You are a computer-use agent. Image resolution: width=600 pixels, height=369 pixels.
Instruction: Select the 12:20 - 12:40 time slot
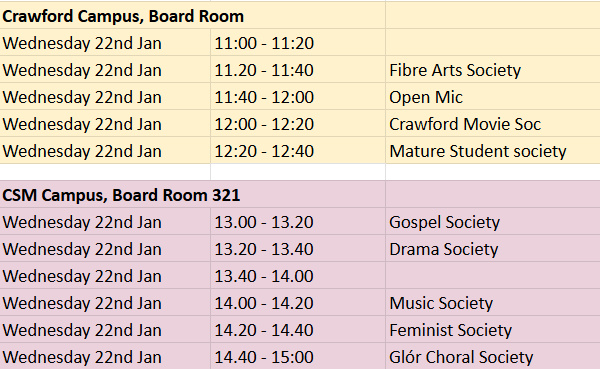298,150
